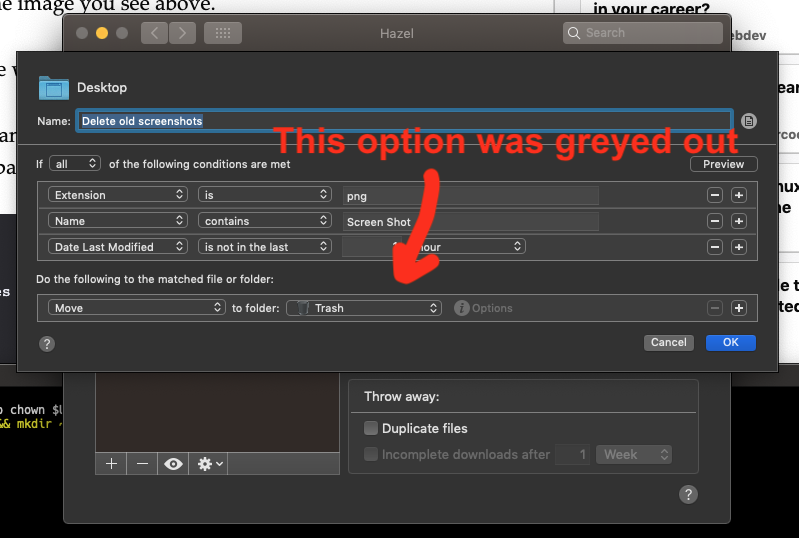This screenshot has width=799, height=538.
Task: Open the Week period dropdown
Action: (x=634, y=454)
